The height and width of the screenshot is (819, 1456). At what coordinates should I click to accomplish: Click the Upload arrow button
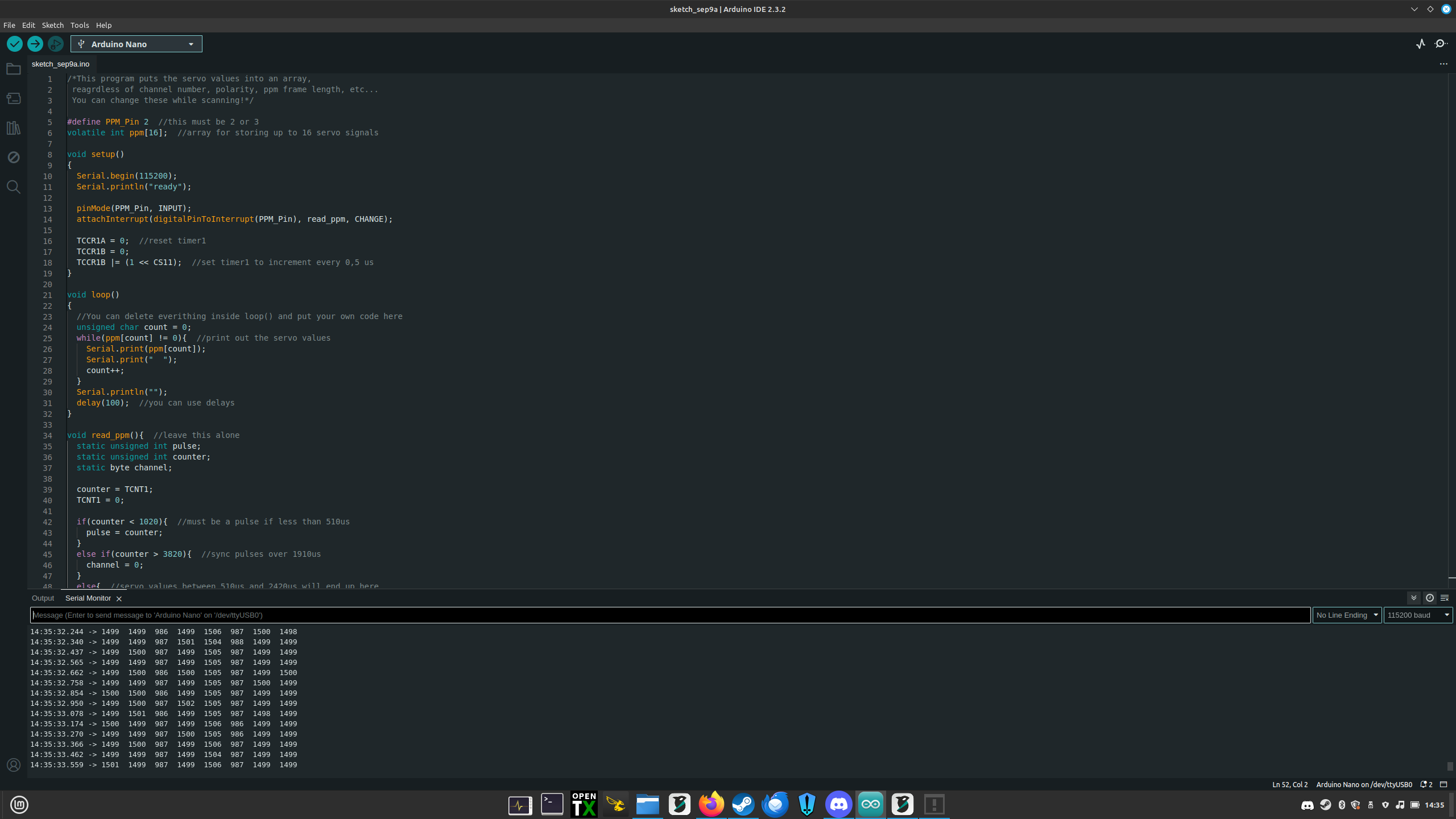[35, 44]
